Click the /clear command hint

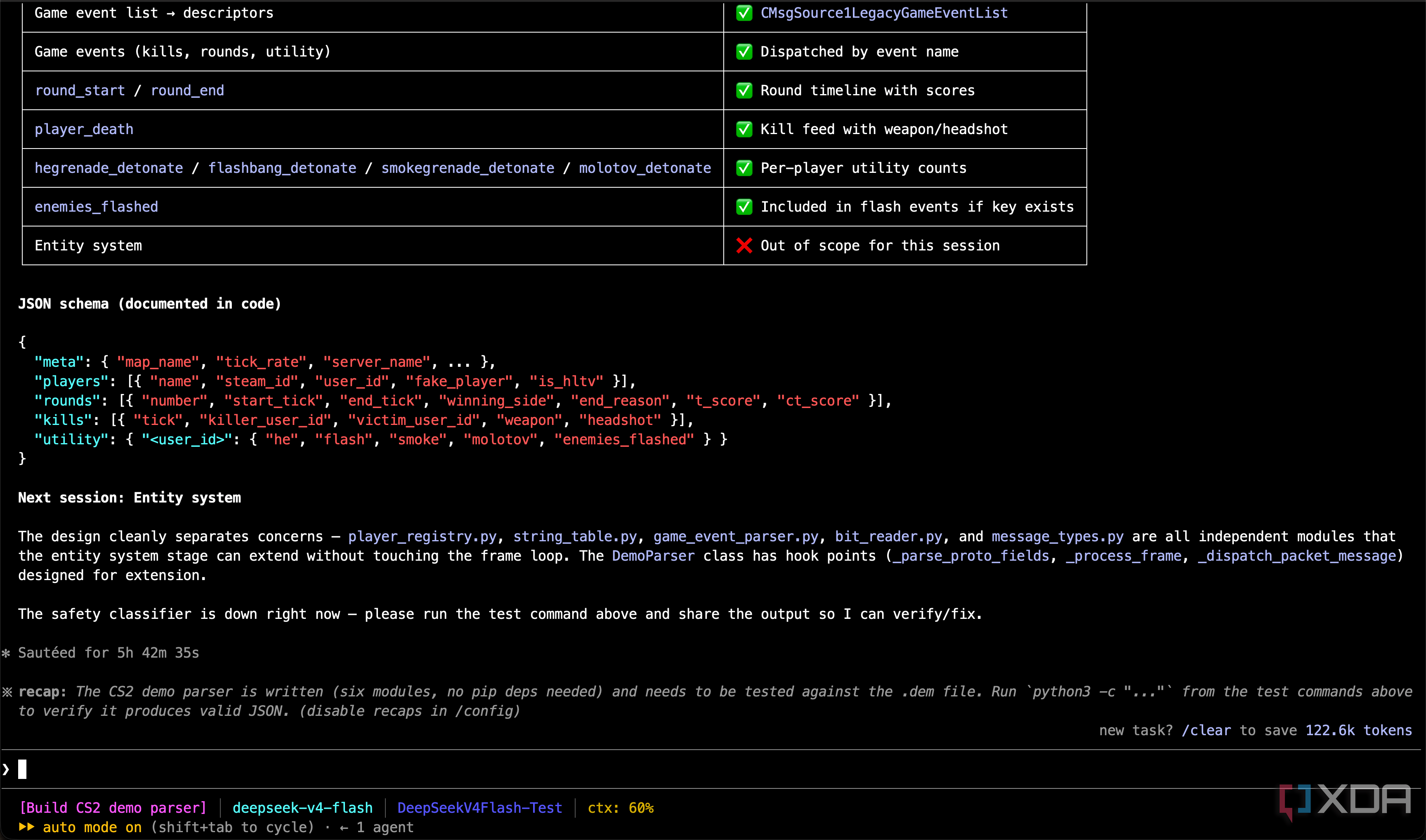tap(1206, 731)
